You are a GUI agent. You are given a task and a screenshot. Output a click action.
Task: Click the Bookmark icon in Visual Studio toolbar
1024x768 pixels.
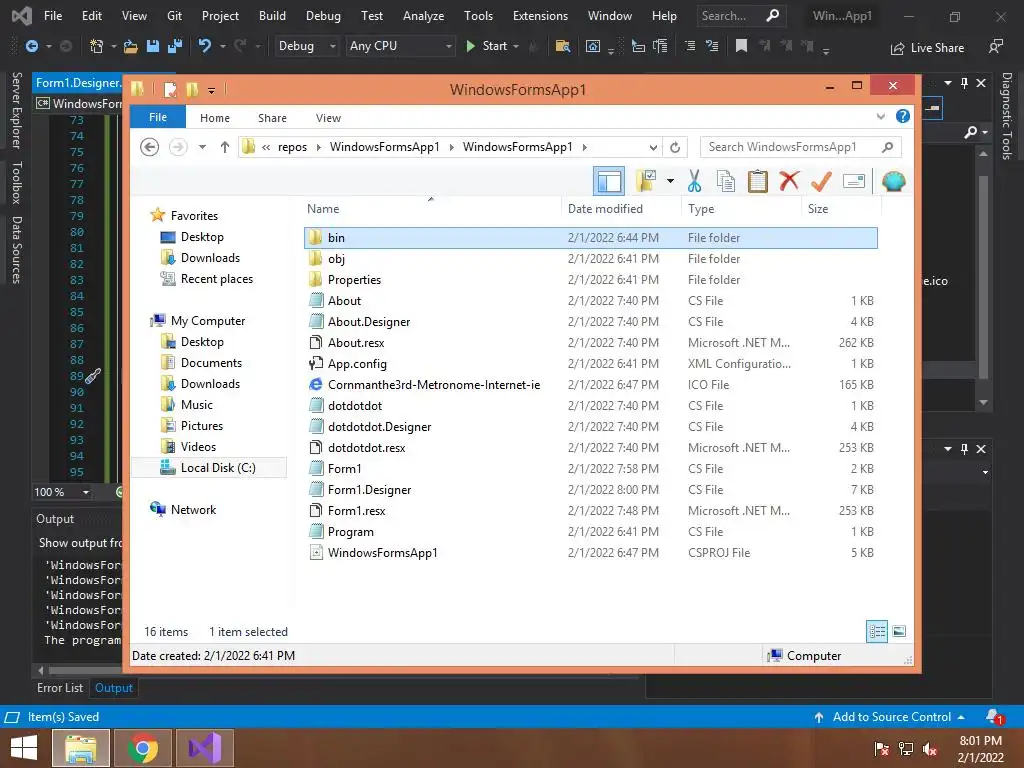click(741, 46)
